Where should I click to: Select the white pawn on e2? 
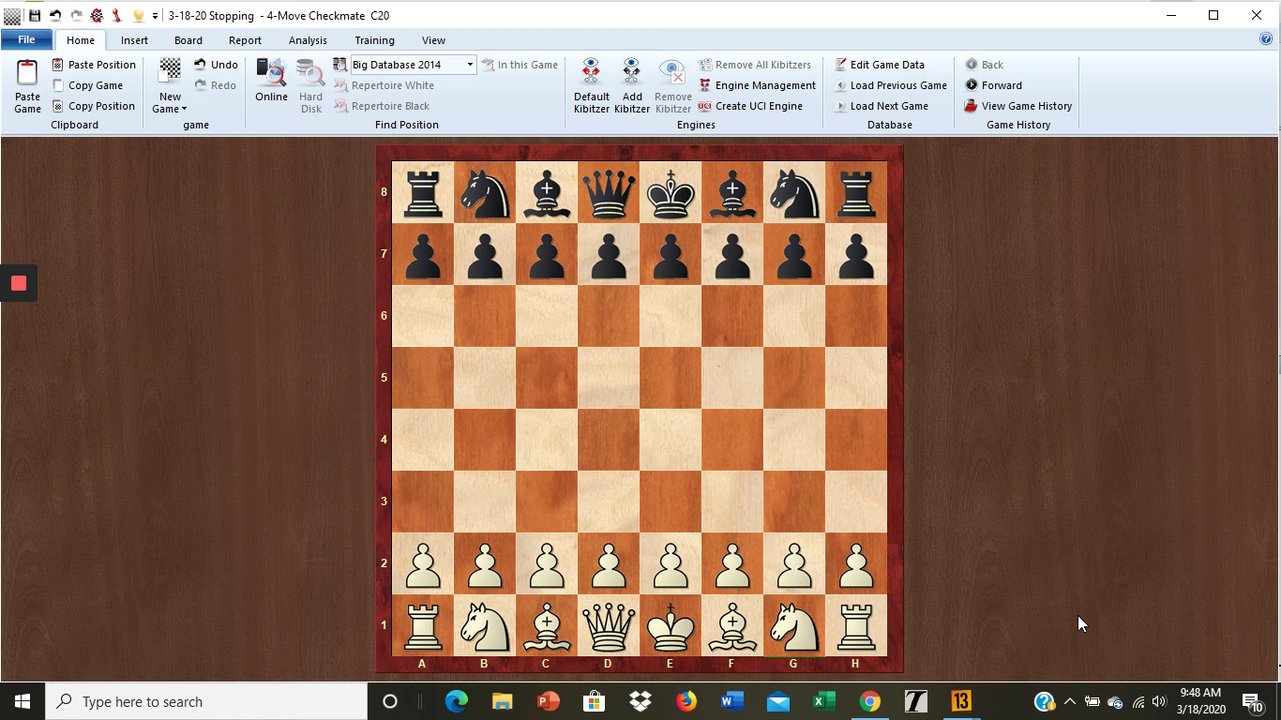coord(670,565)
